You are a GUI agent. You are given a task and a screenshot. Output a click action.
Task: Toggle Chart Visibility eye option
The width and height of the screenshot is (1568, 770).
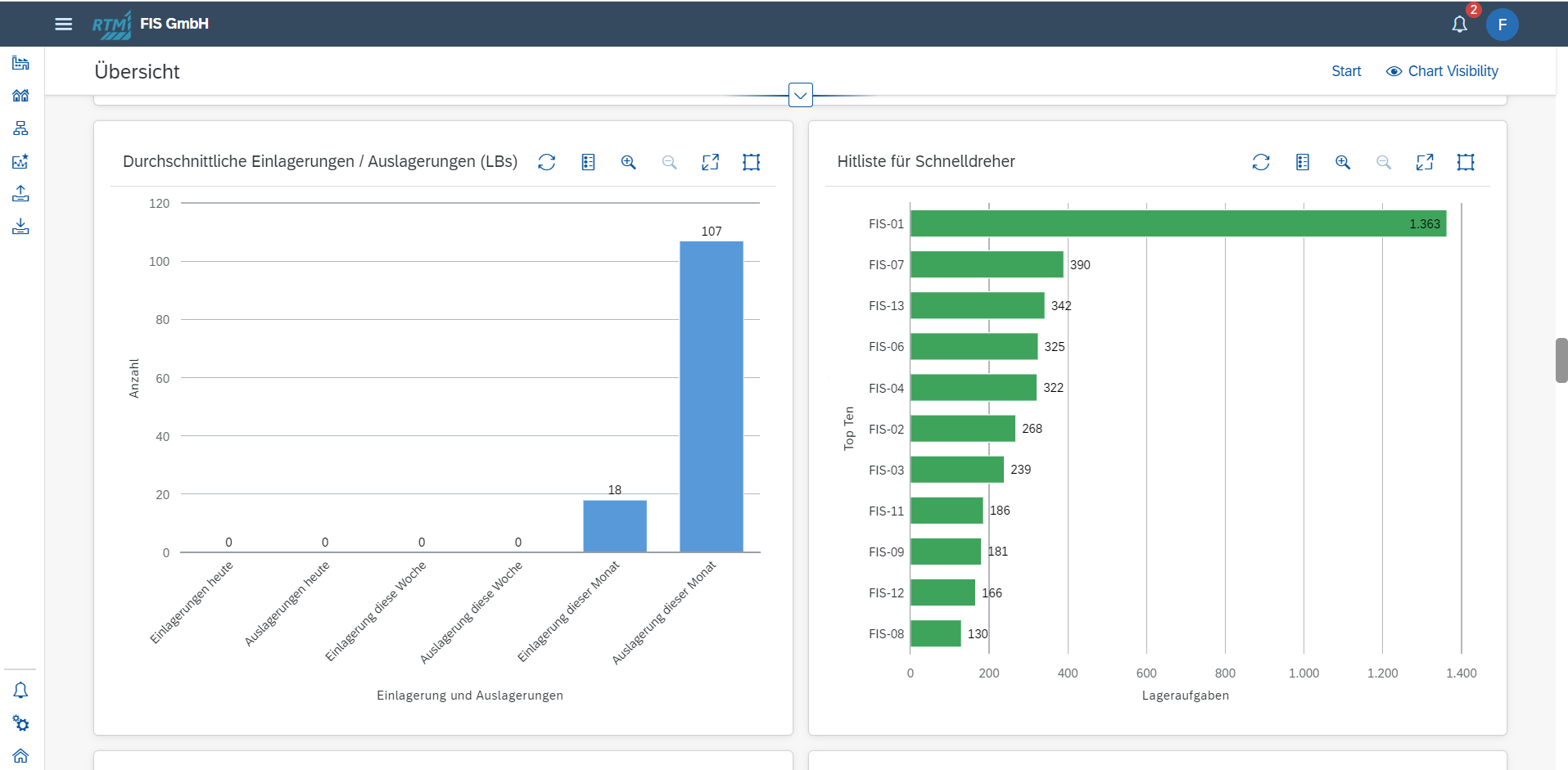pyautogui.click(x=1442, y=71)
